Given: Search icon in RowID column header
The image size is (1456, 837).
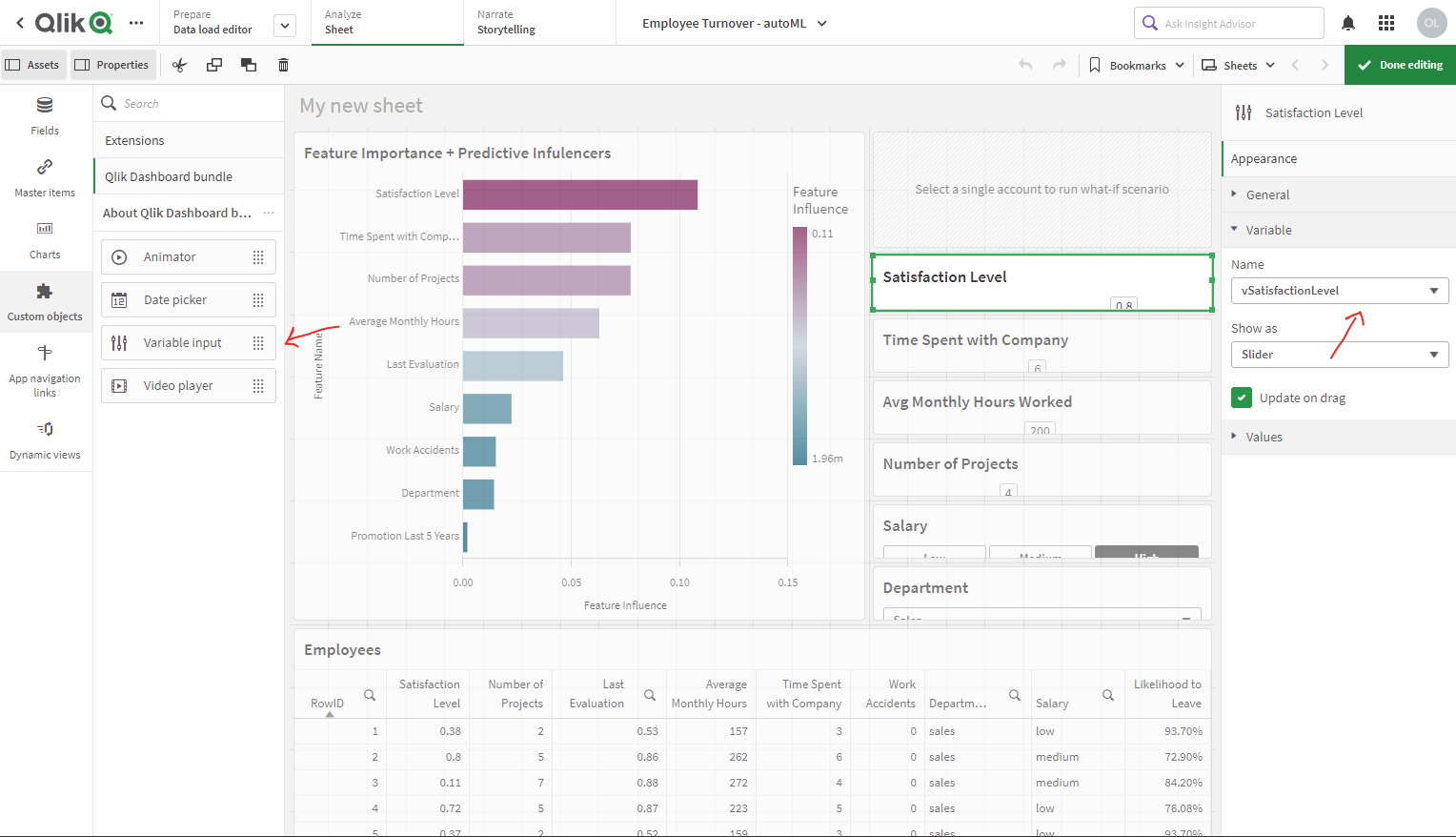Looking at the screenshot, I should [x=370, y=695].
